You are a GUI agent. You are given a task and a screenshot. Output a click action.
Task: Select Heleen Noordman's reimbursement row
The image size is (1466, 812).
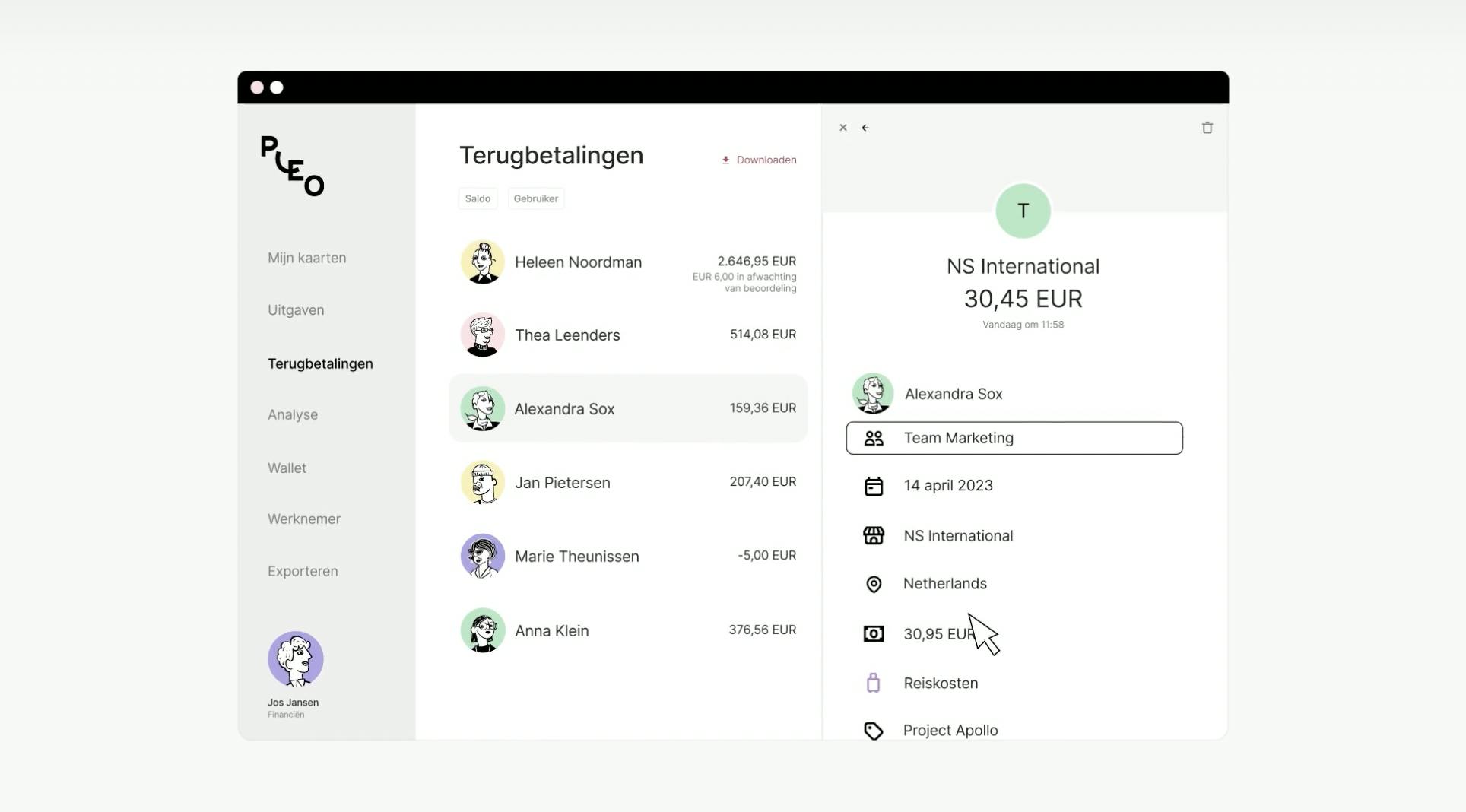click(628, 263)
